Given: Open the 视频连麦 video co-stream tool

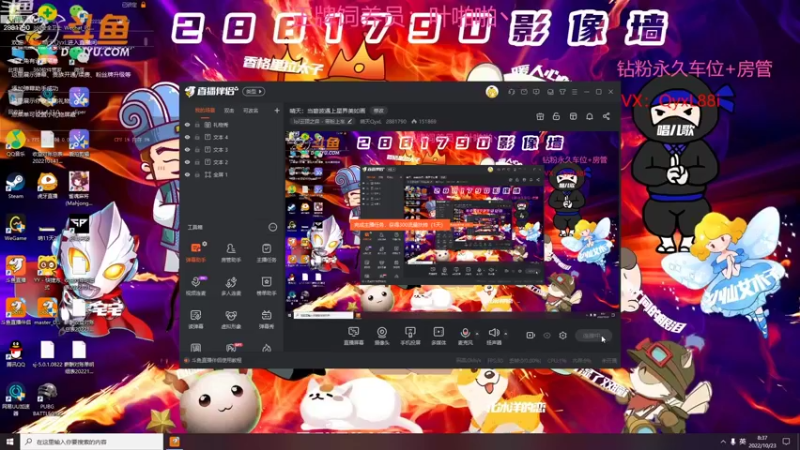Looking at the screenshot, I should click(195, 286).
